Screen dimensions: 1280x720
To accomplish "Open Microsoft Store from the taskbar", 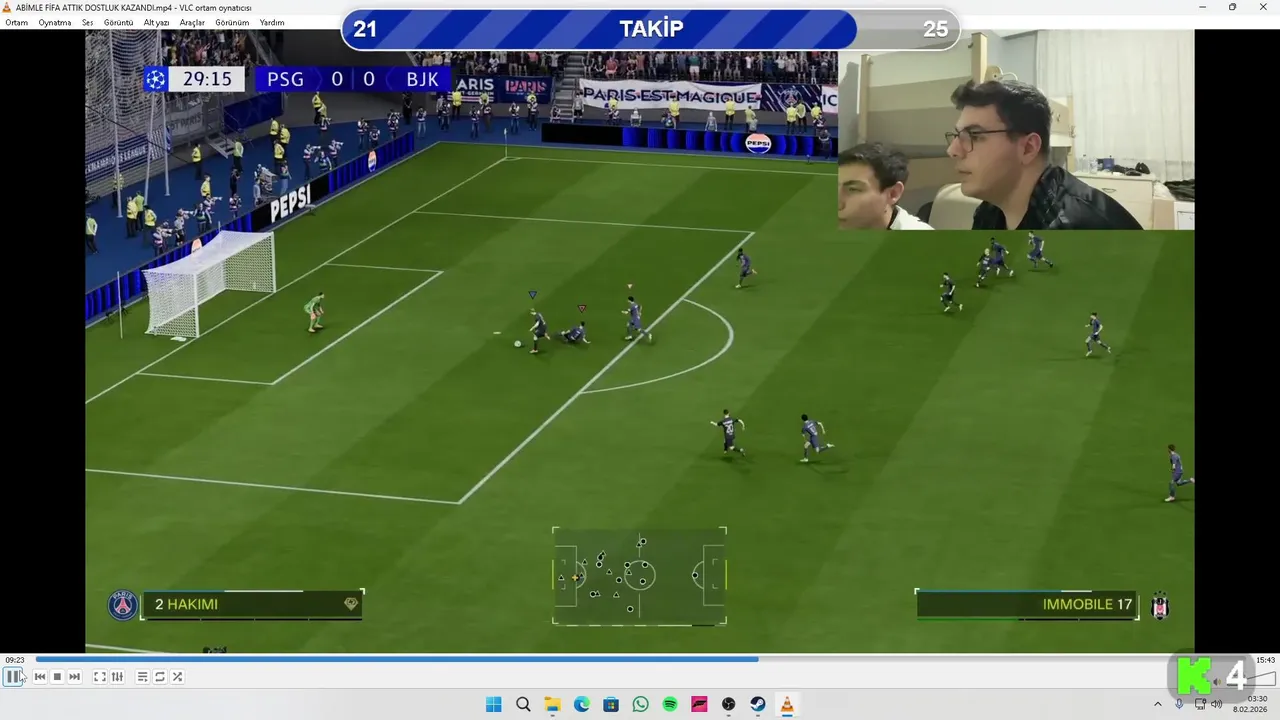I will pos(611,705).
